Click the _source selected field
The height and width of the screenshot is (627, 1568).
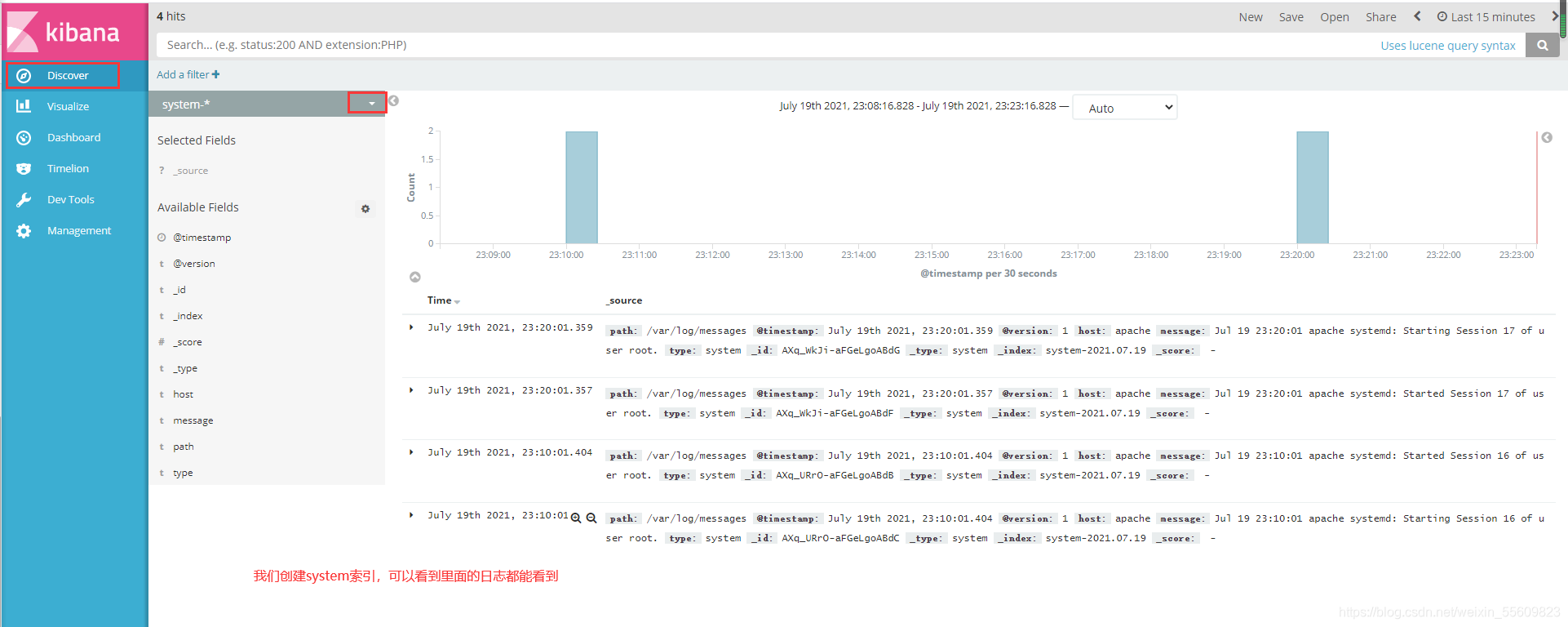(x=191, y=171)
